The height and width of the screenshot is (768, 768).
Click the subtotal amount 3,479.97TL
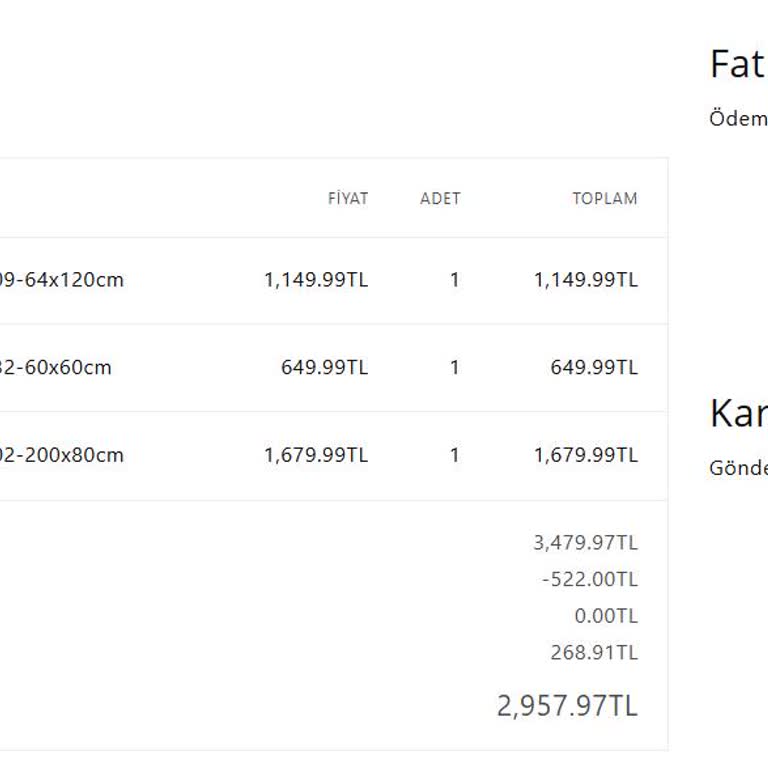pyautogui.click(x=585, y=543)
